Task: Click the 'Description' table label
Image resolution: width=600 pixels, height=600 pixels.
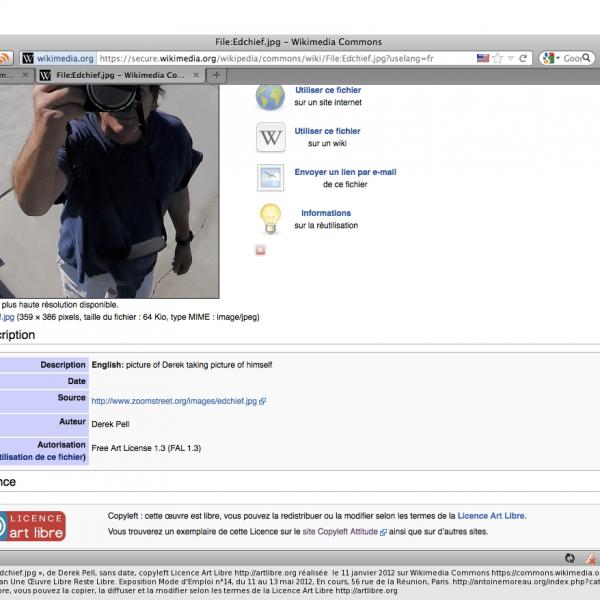Action: [x=63, y=365]
